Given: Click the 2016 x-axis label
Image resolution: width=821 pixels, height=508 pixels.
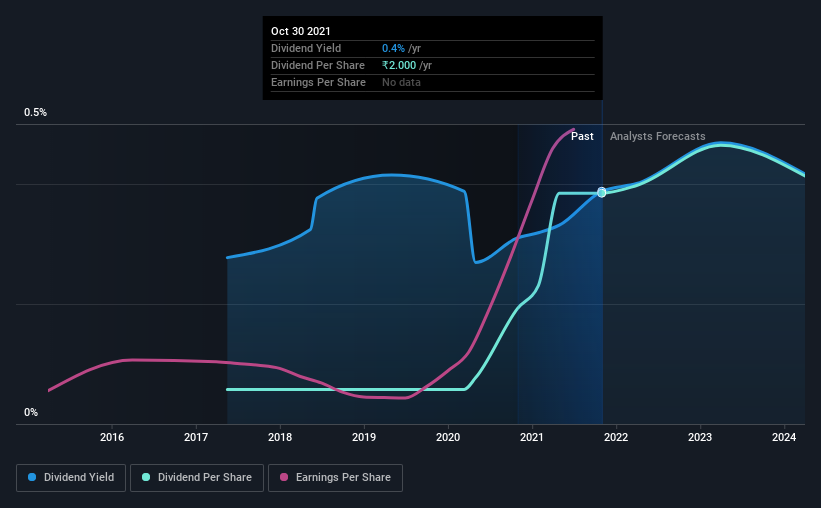Looking at the screenshot, I should pos(112,437).
